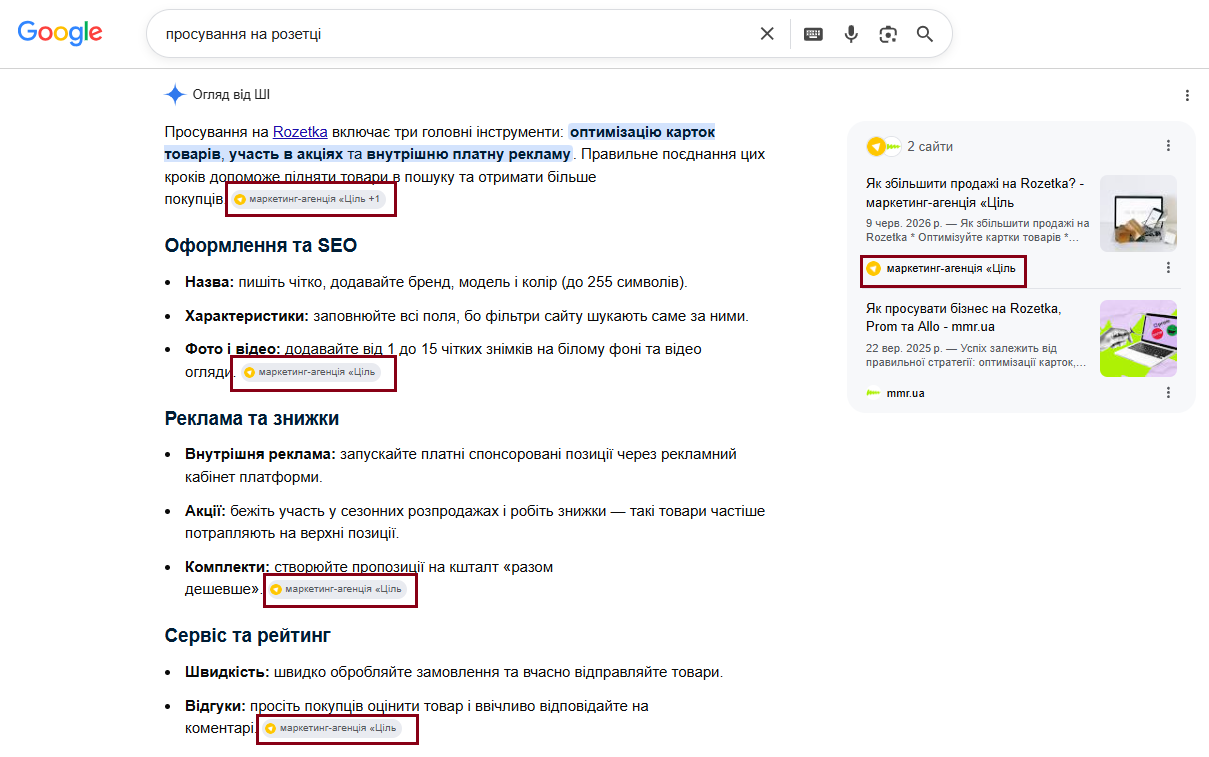Click the 'Сервіс та рейтинг' heading
1209x757 pixels.
pos(248,635)
